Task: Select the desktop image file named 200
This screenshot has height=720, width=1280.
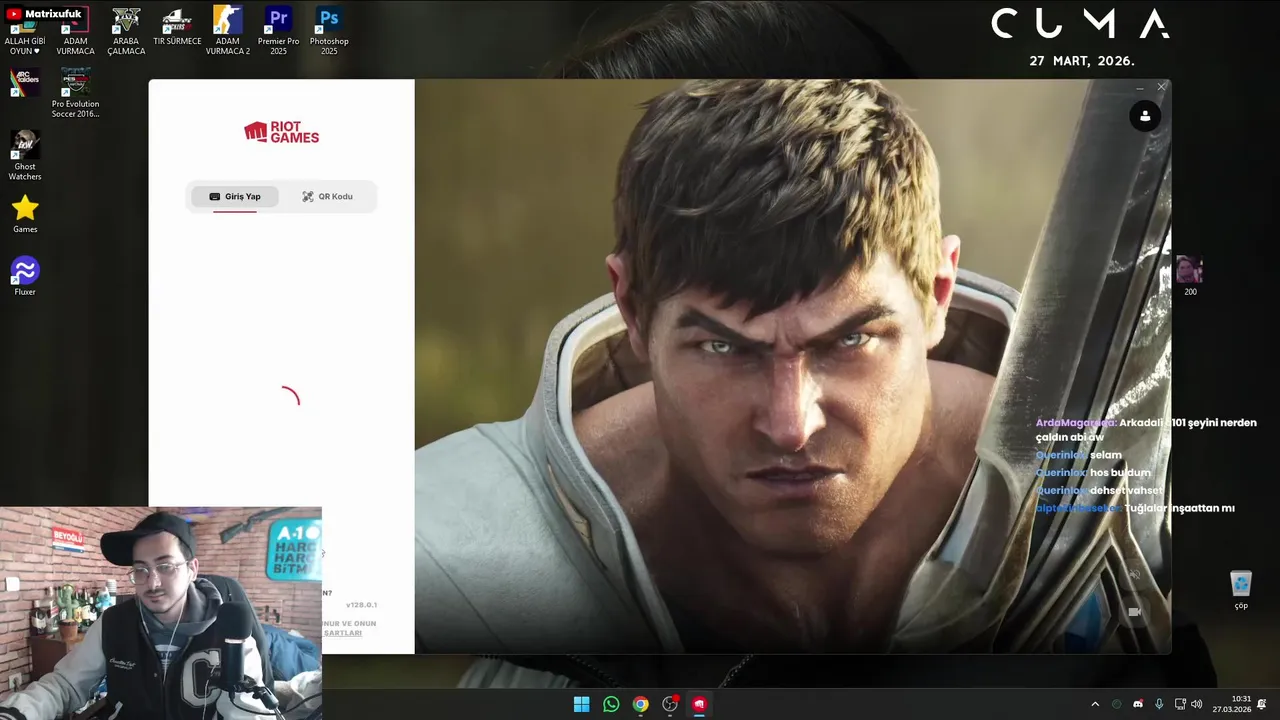Action: pyautogui.click(x=1189, y=276)
